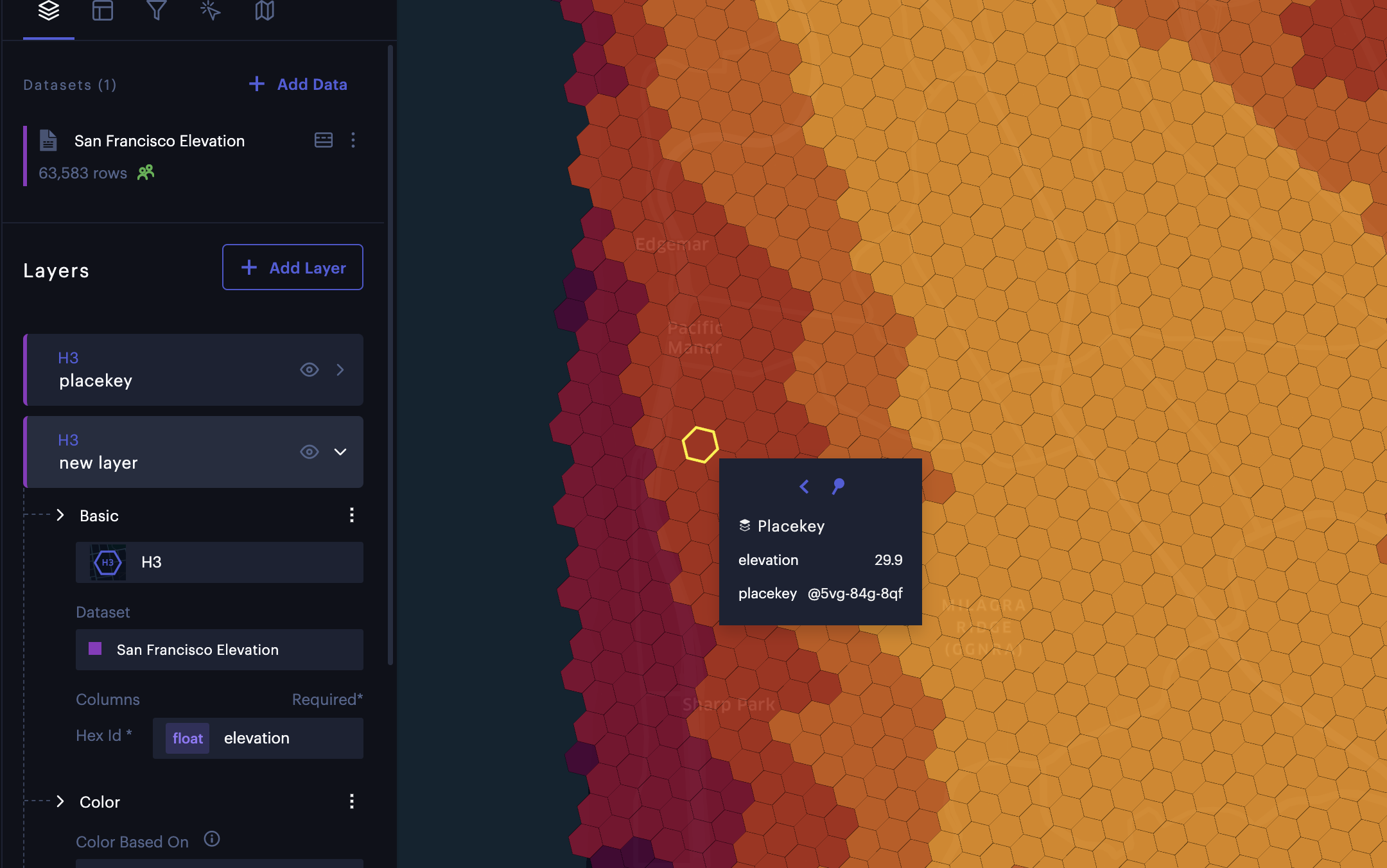This screenshot has width=1387, height=868.
Task: Open the Hex Id column dropdown
Action: pyautogui.click(x=258, y=738)
